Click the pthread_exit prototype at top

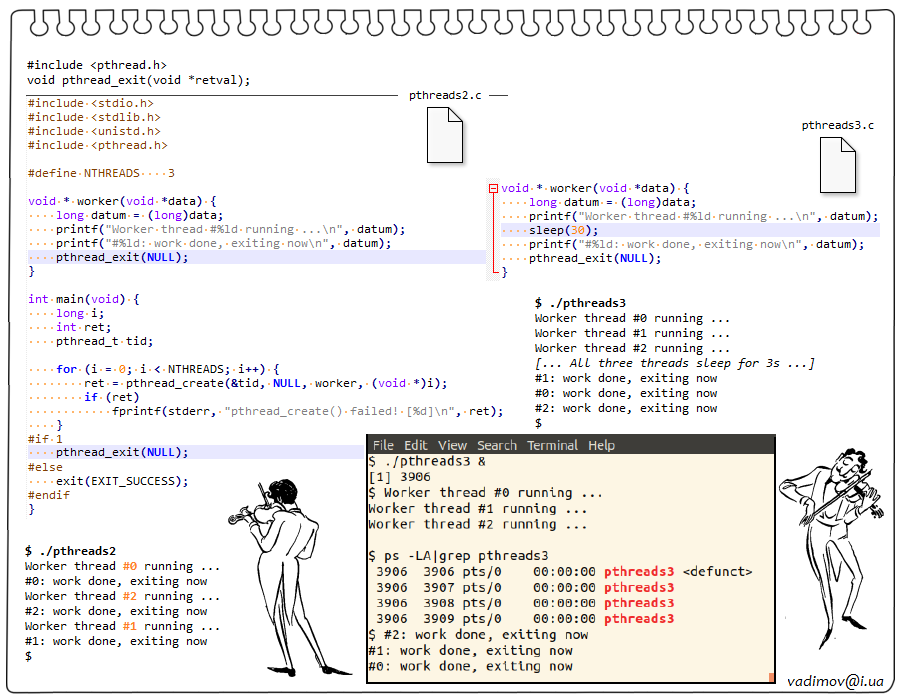138,80
